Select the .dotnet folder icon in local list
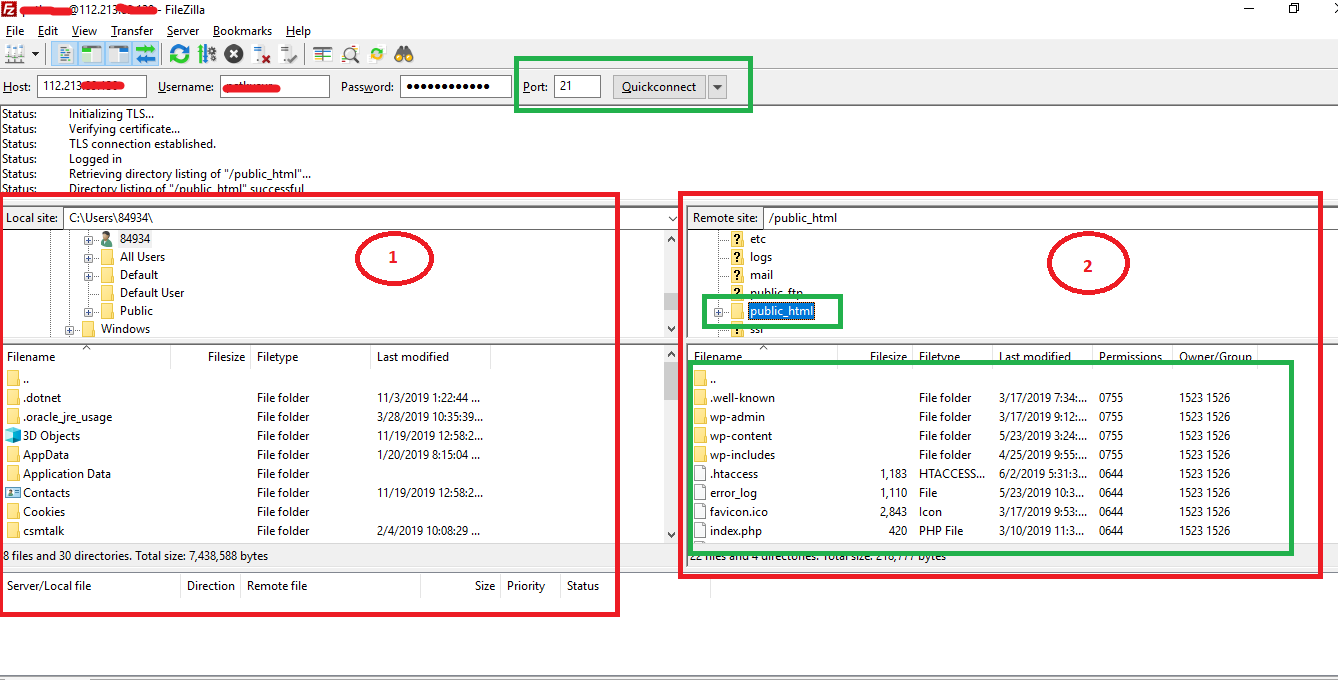The height and width of the screenshot is (680, 1338). [x=13, y=398]
